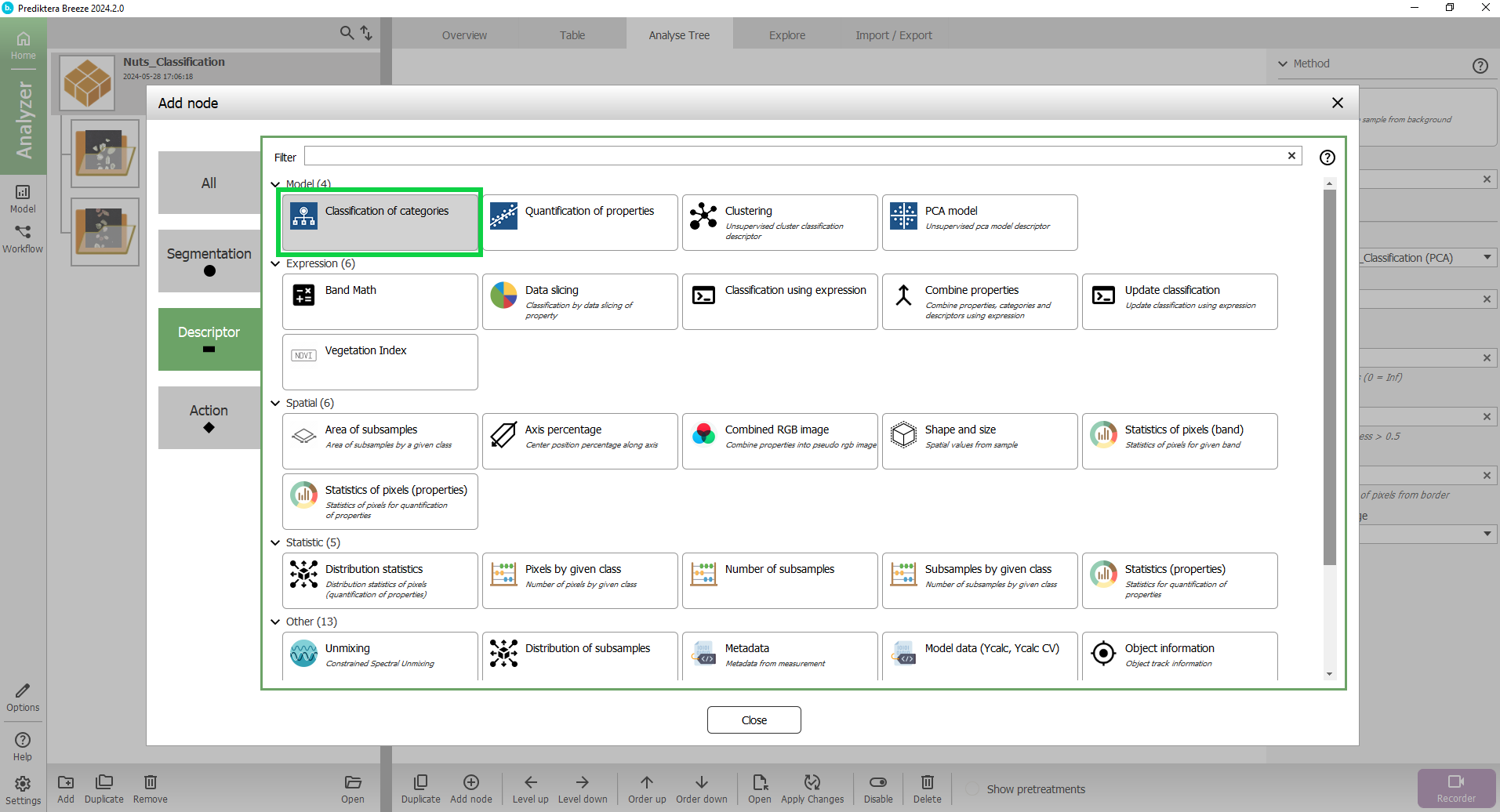The width and height of the screenshot is (1500, 812).
Task: Switch to the Segmentation category tab
Action: (209, 261)
